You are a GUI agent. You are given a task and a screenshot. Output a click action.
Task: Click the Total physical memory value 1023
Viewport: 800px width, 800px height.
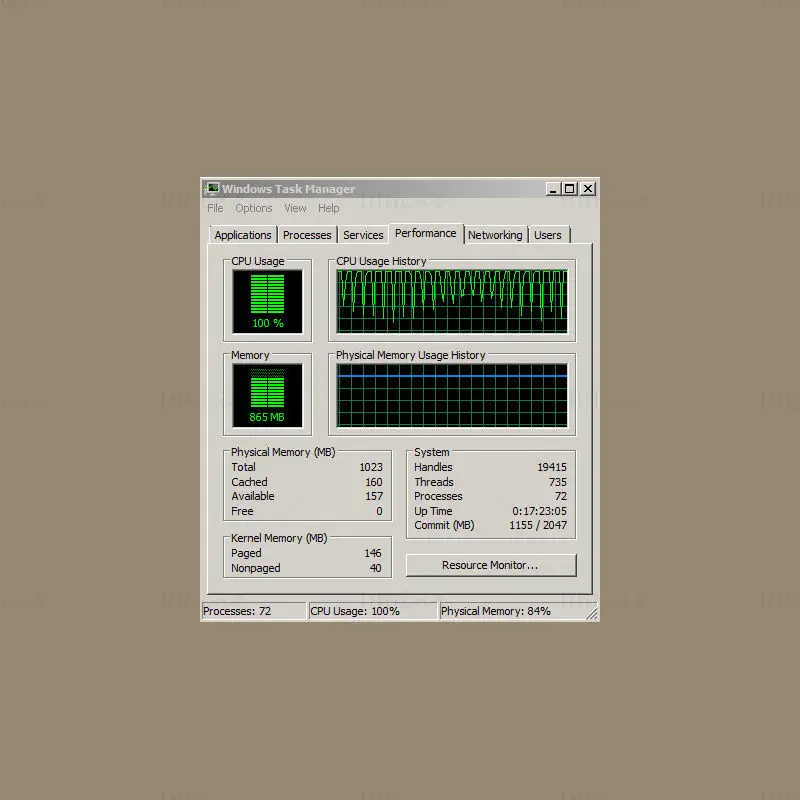tap(371, 467)
